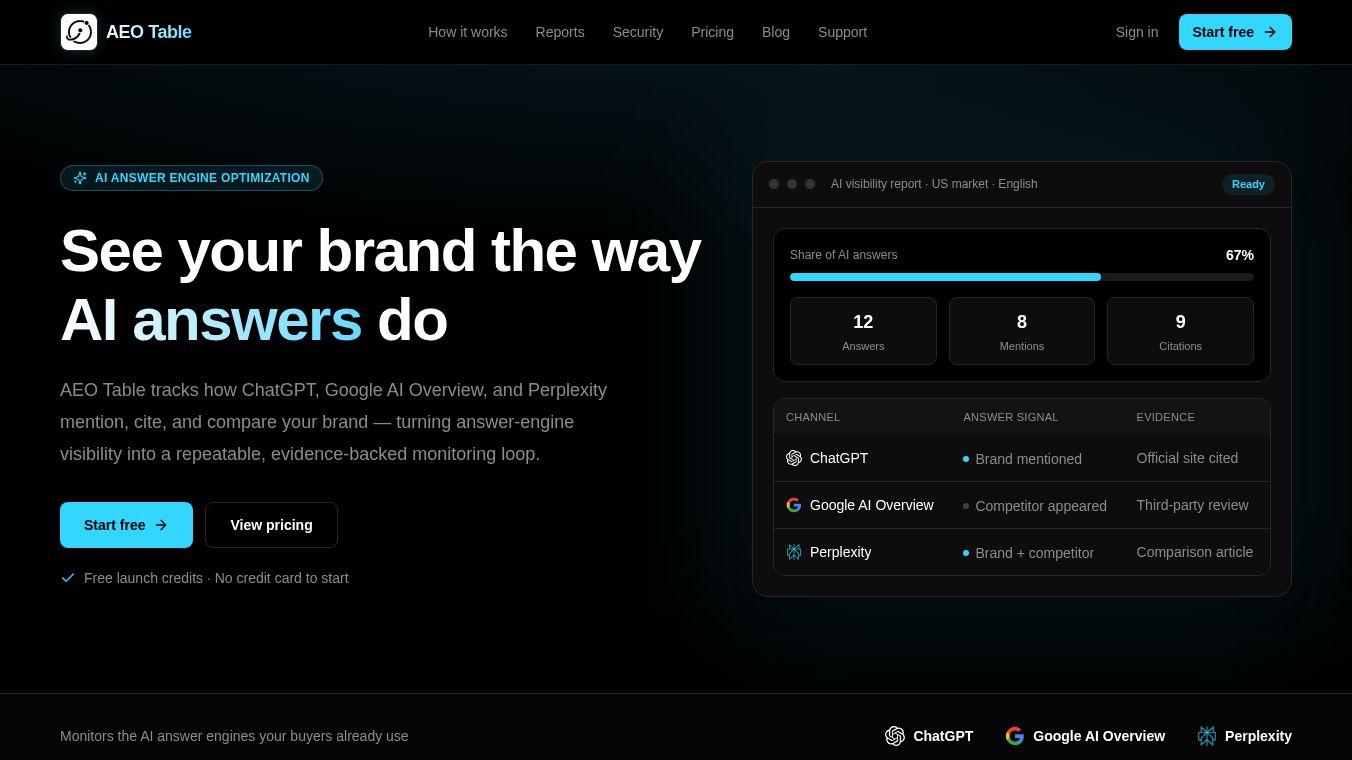The width and height of the screenshot is (1352, 760).
Task: Click the sparkle icon in the optimization badge
Action: pos(80,178)
